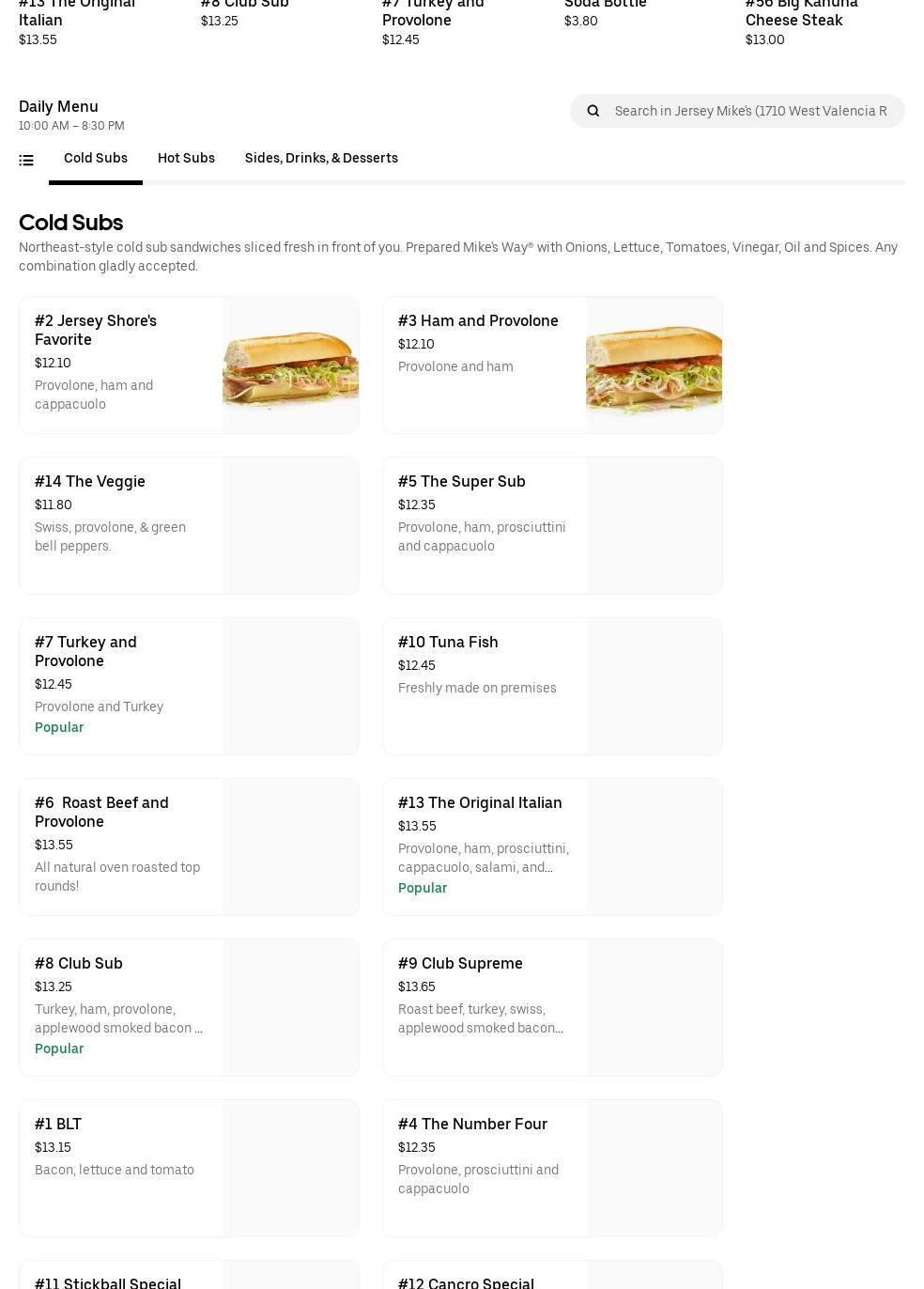This screenshot has width=924, height=1289.
Task: Click #56 Big Kahuna Cheese Steak at top
Action: tap(801, 12)
